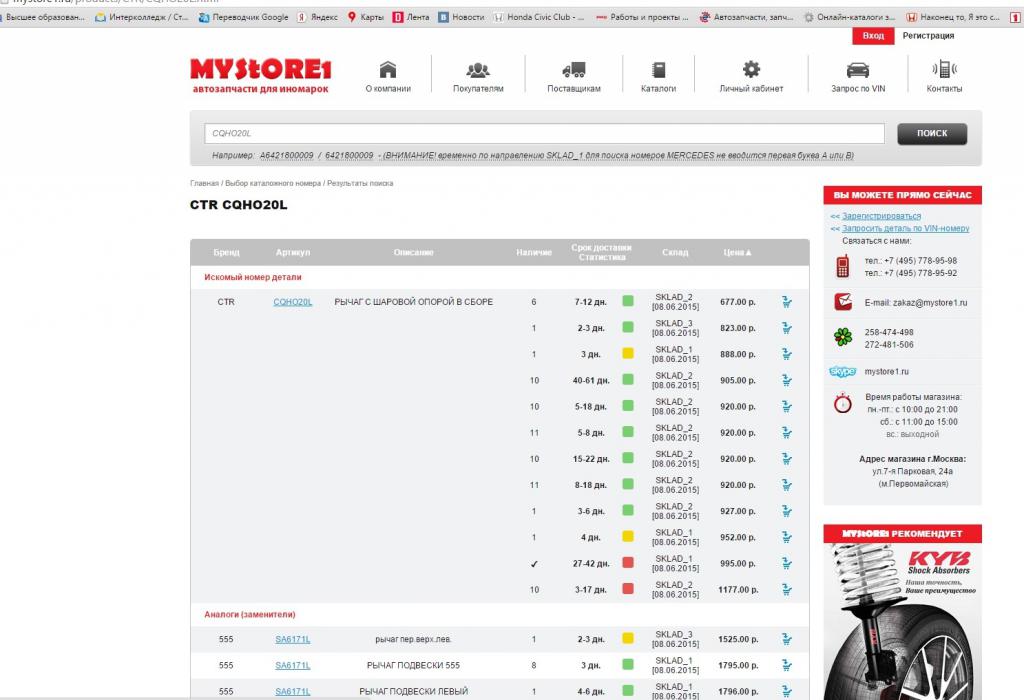The width and height of the screenshot is (1024, 700).
Task: Click the ПОИСК search button
Action: click(932, 133)
